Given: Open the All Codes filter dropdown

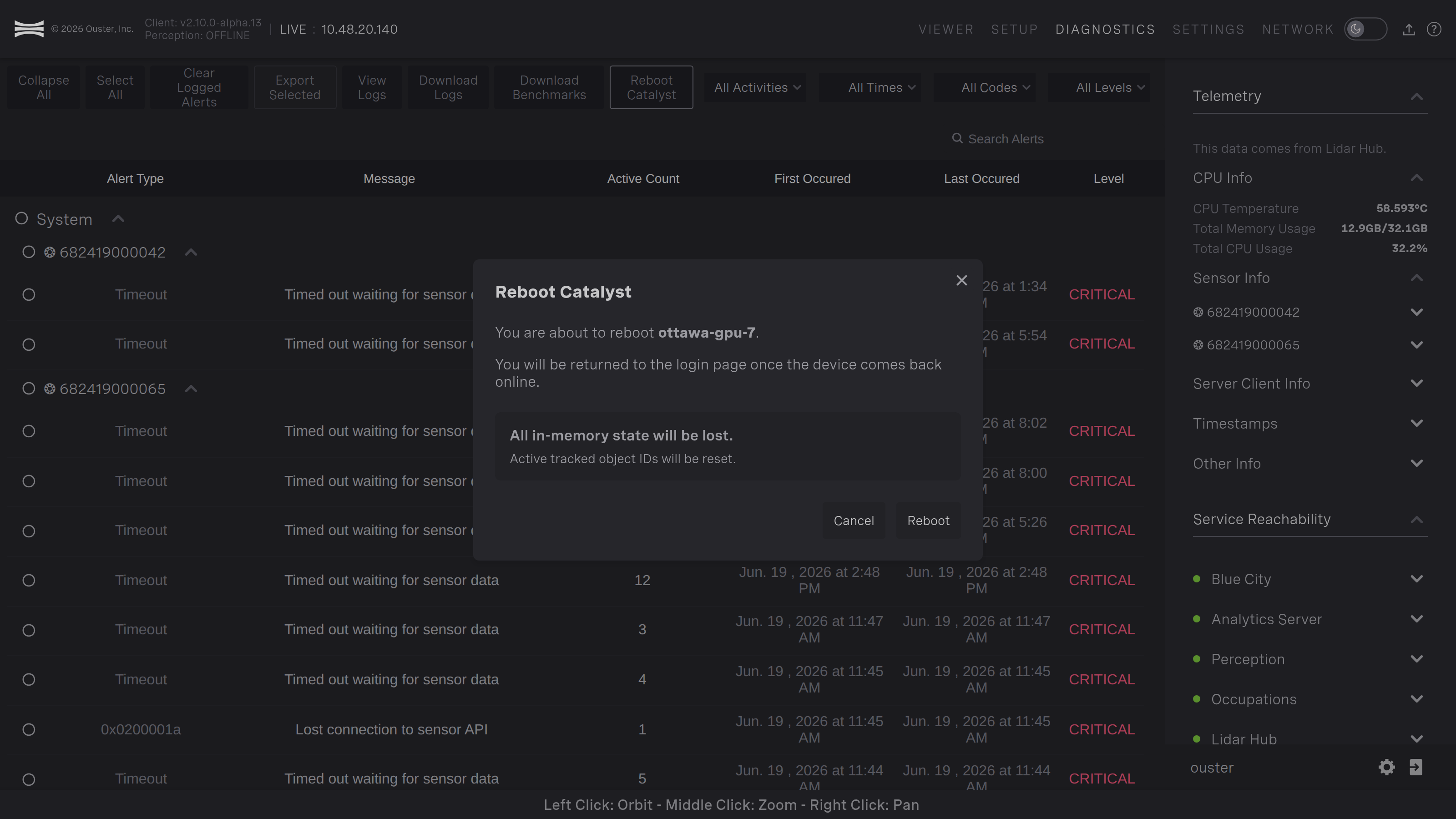Looking at the screenshot, I should tap(985, 88).
